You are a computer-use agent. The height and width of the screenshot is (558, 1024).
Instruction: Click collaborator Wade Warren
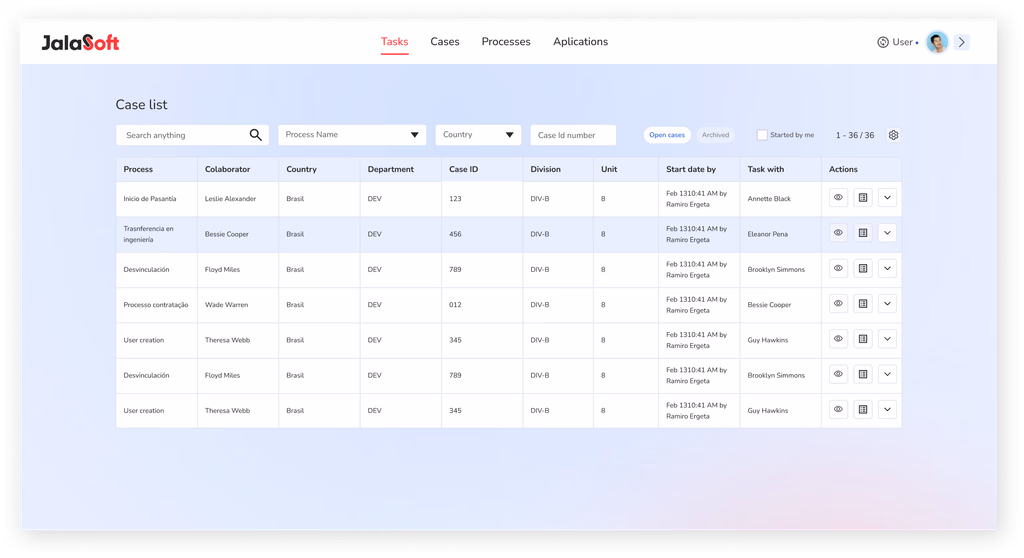(x=226, y=304)
